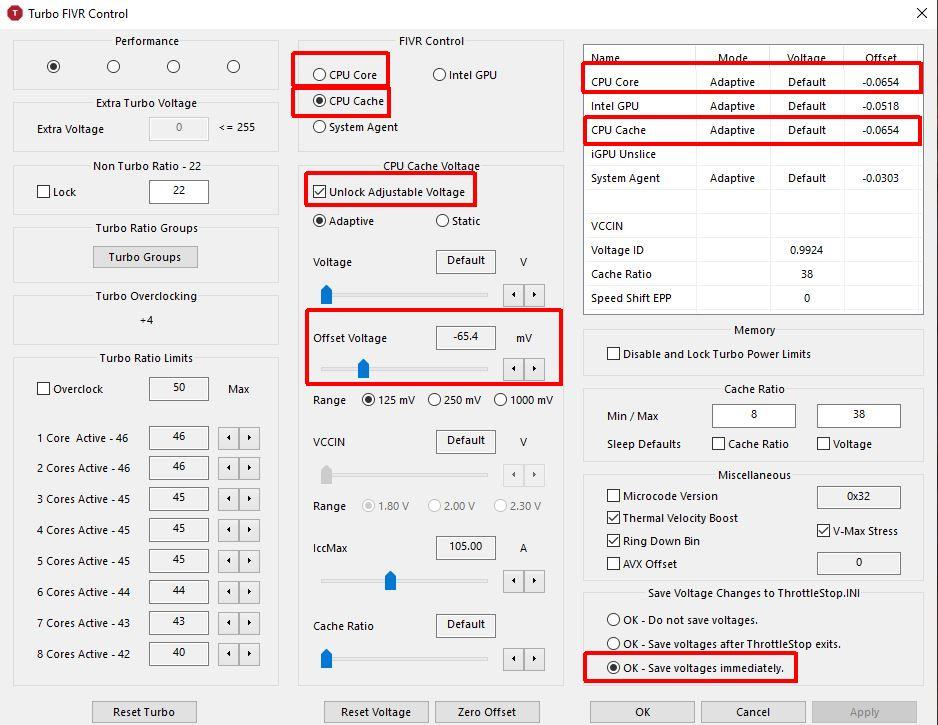Image resolution: width=938 pixels, height=725 pixels.
Task: Select System Agent row in voltage table
Action: point(752,178)
